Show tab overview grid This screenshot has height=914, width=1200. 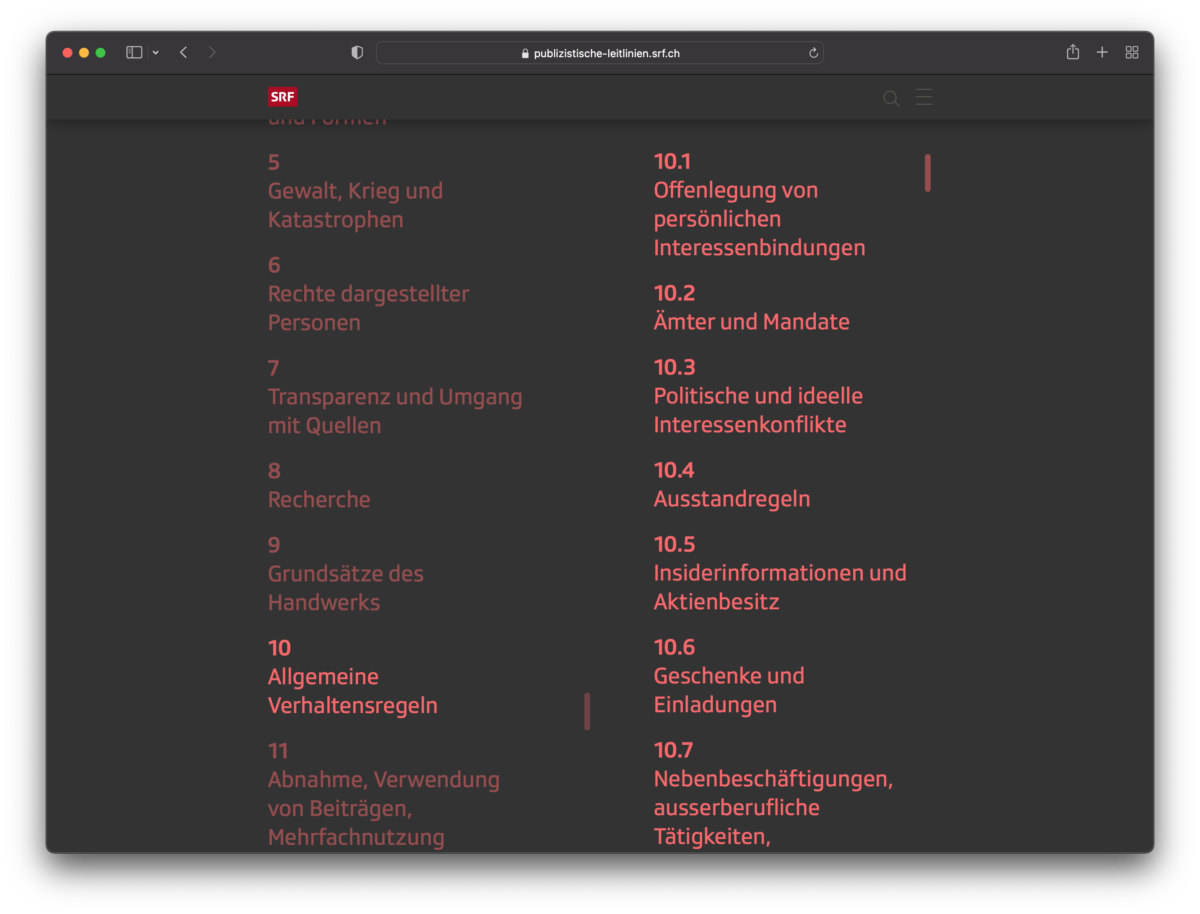click(x=1132, y=53)
